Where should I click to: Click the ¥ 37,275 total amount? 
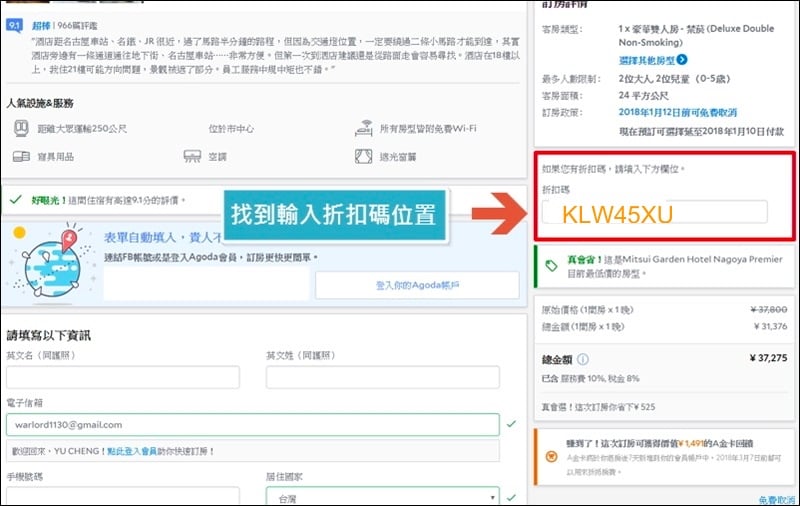pyautogui.click(x=768, y=358)
